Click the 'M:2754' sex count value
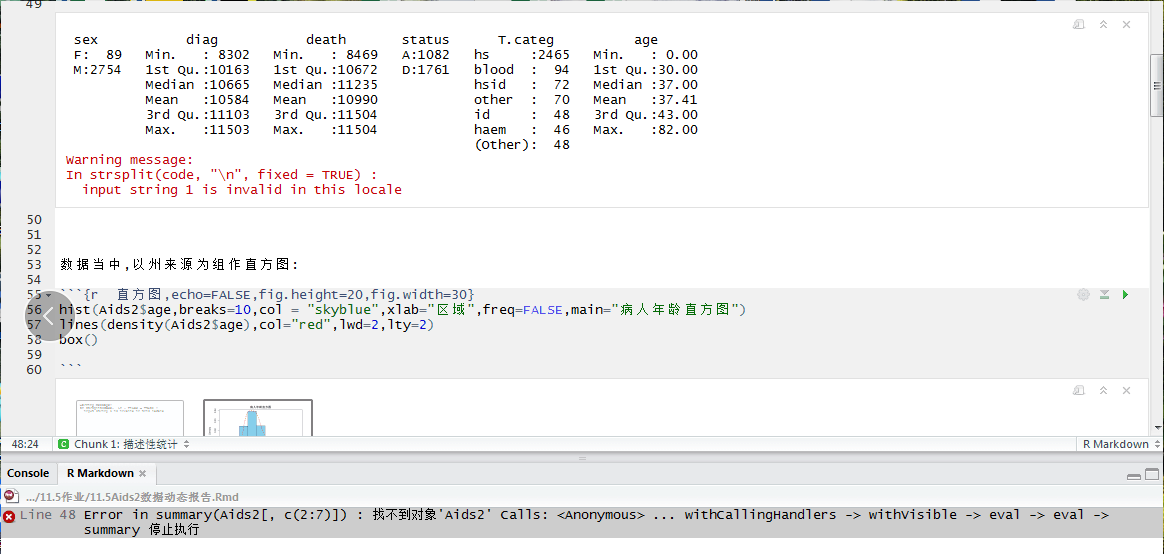The height and width of the screenshot is (554, 1164). [x=98, y=70]
